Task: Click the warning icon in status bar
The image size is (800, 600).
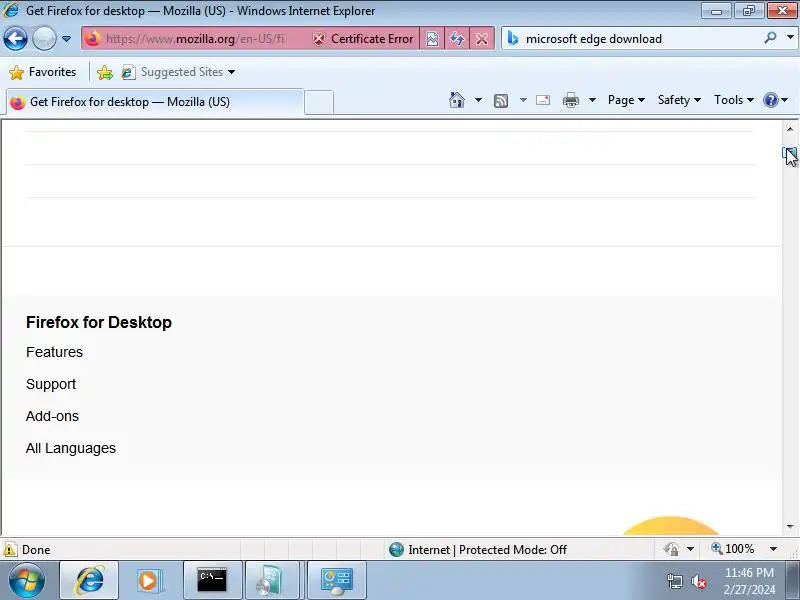Action: point(10,549)
